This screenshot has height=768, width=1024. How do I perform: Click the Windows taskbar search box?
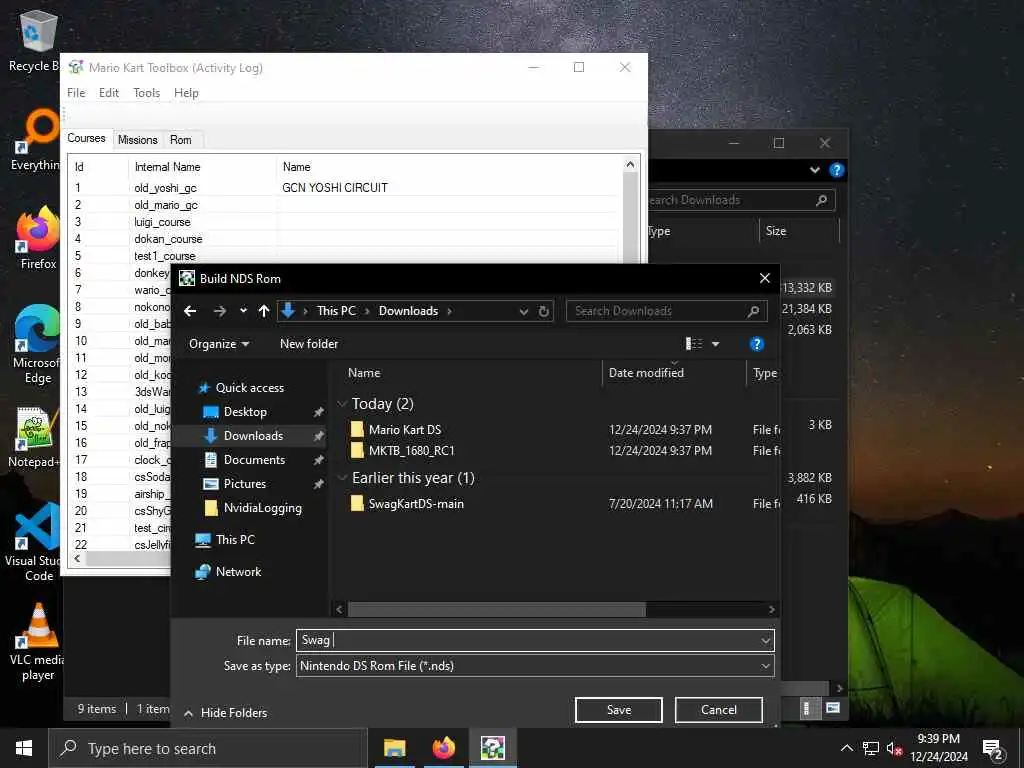(x=208, y=748)
